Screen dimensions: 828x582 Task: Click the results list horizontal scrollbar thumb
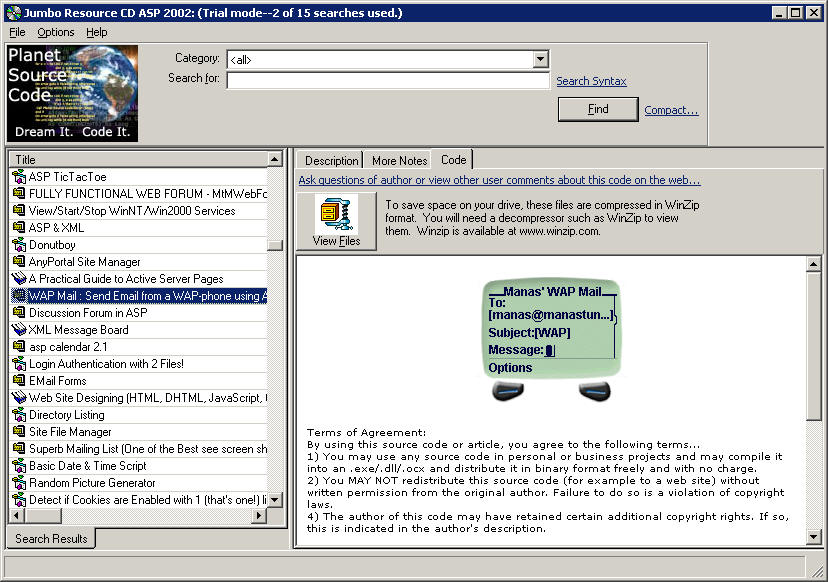click(43, 515)
